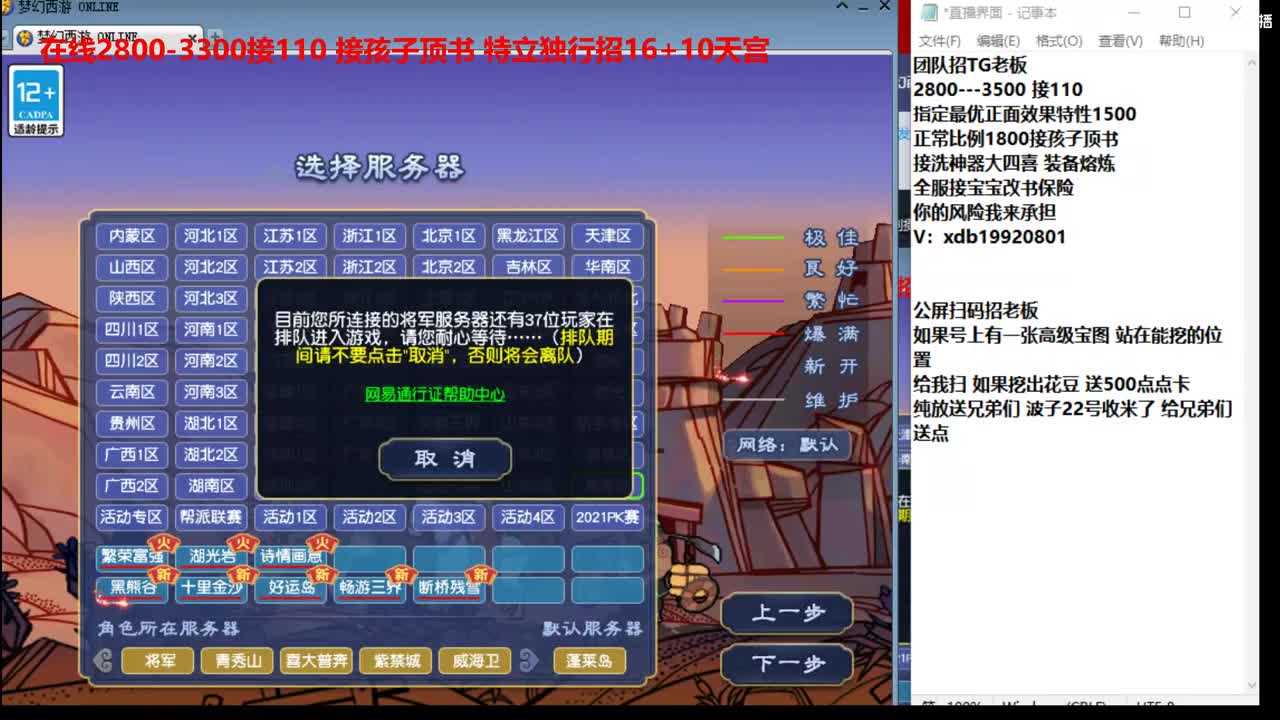Select the 活动1区 region

click(x=290, y=517)
